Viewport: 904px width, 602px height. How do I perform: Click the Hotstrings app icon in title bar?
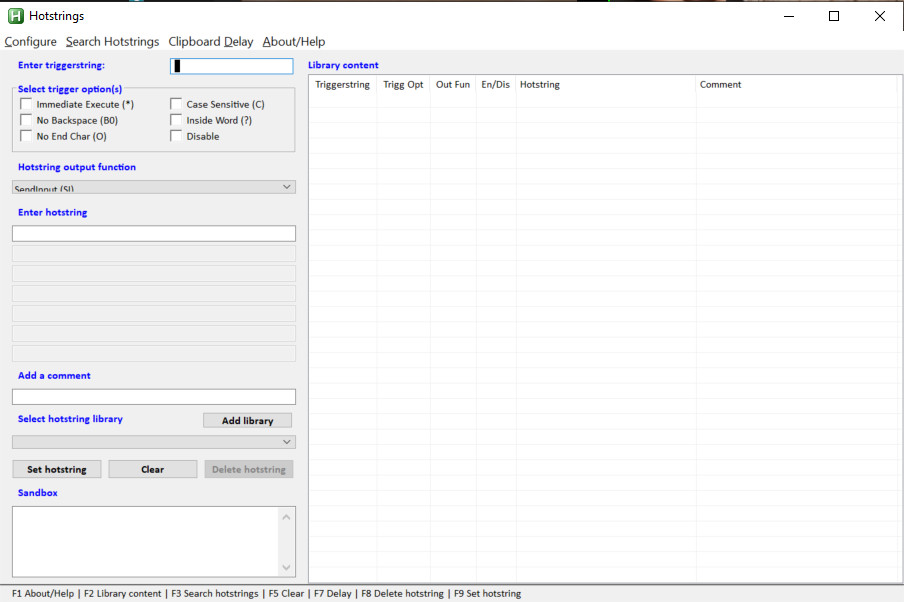pos(16,16)
